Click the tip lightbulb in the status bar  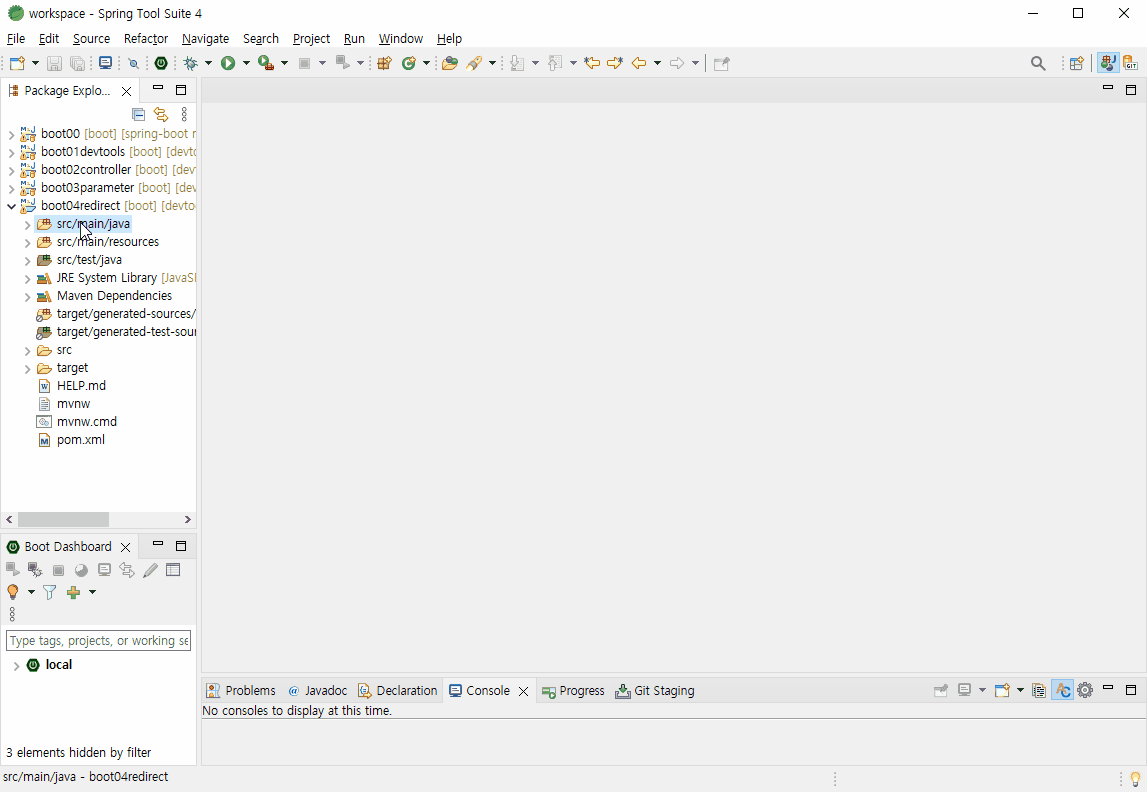(x=1135, y=780)
